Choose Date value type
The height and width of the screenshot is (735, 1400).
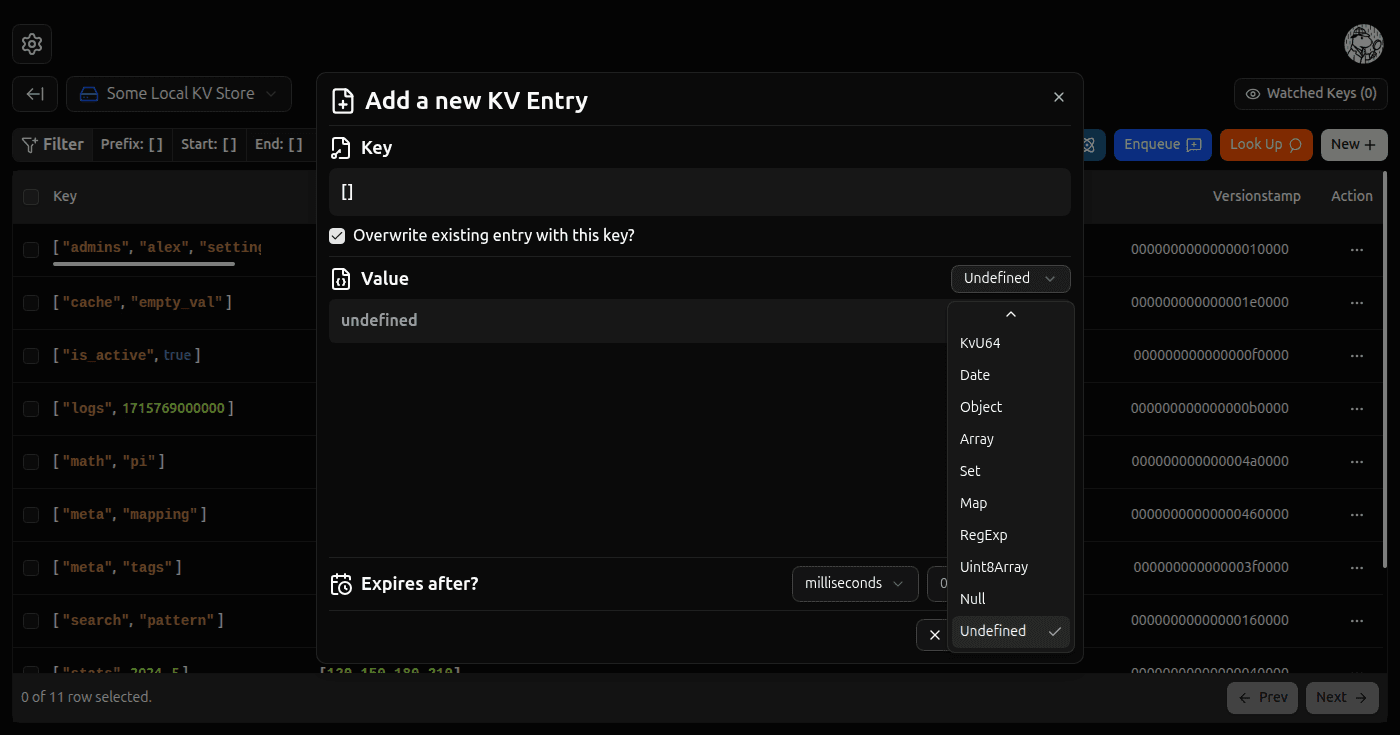point(1010,375)
